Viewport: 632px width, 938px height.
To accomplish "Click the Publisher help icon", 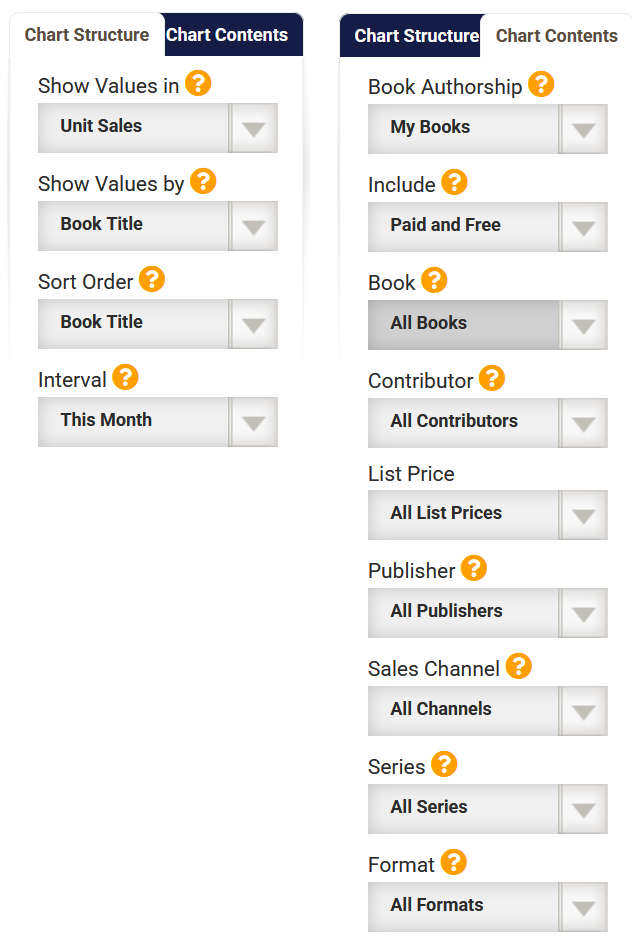I will coord(474,568).
